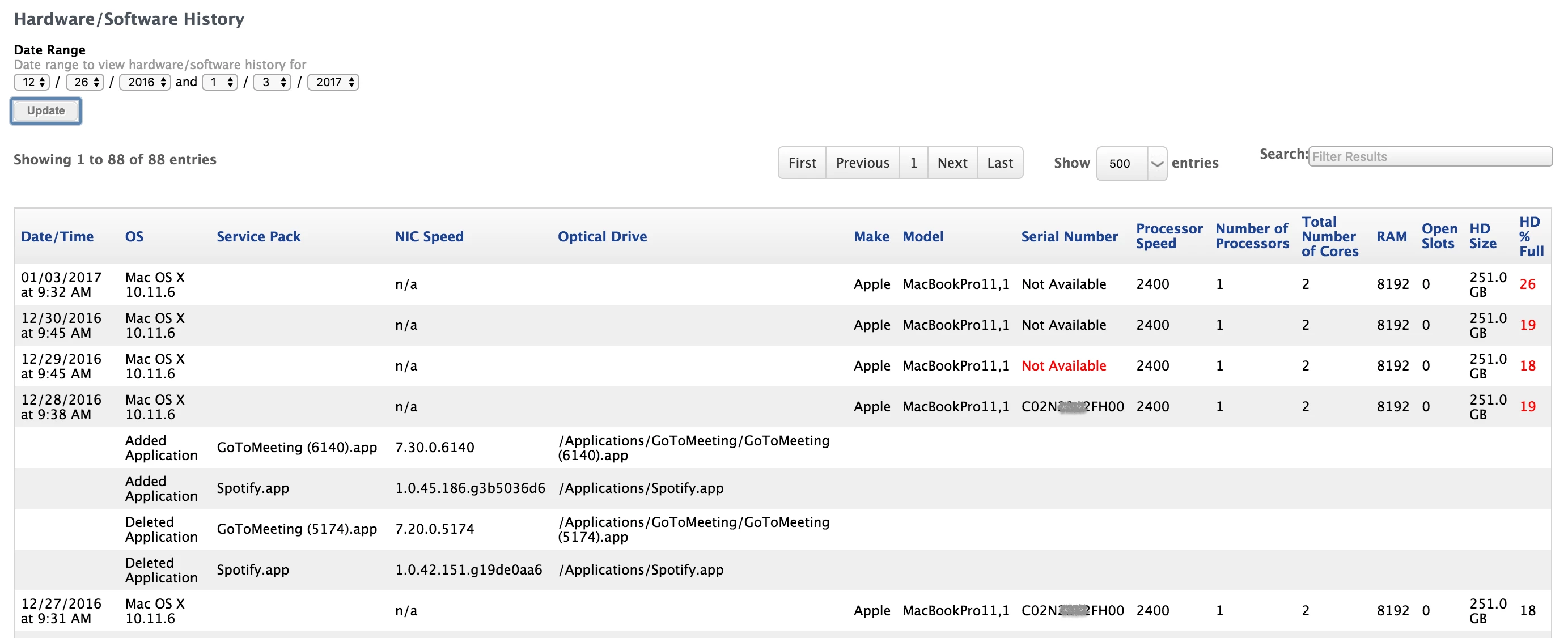The image size is (1568, 638).
Task: Open the start year dropdown showing 2016
Action: click(145, 82)
